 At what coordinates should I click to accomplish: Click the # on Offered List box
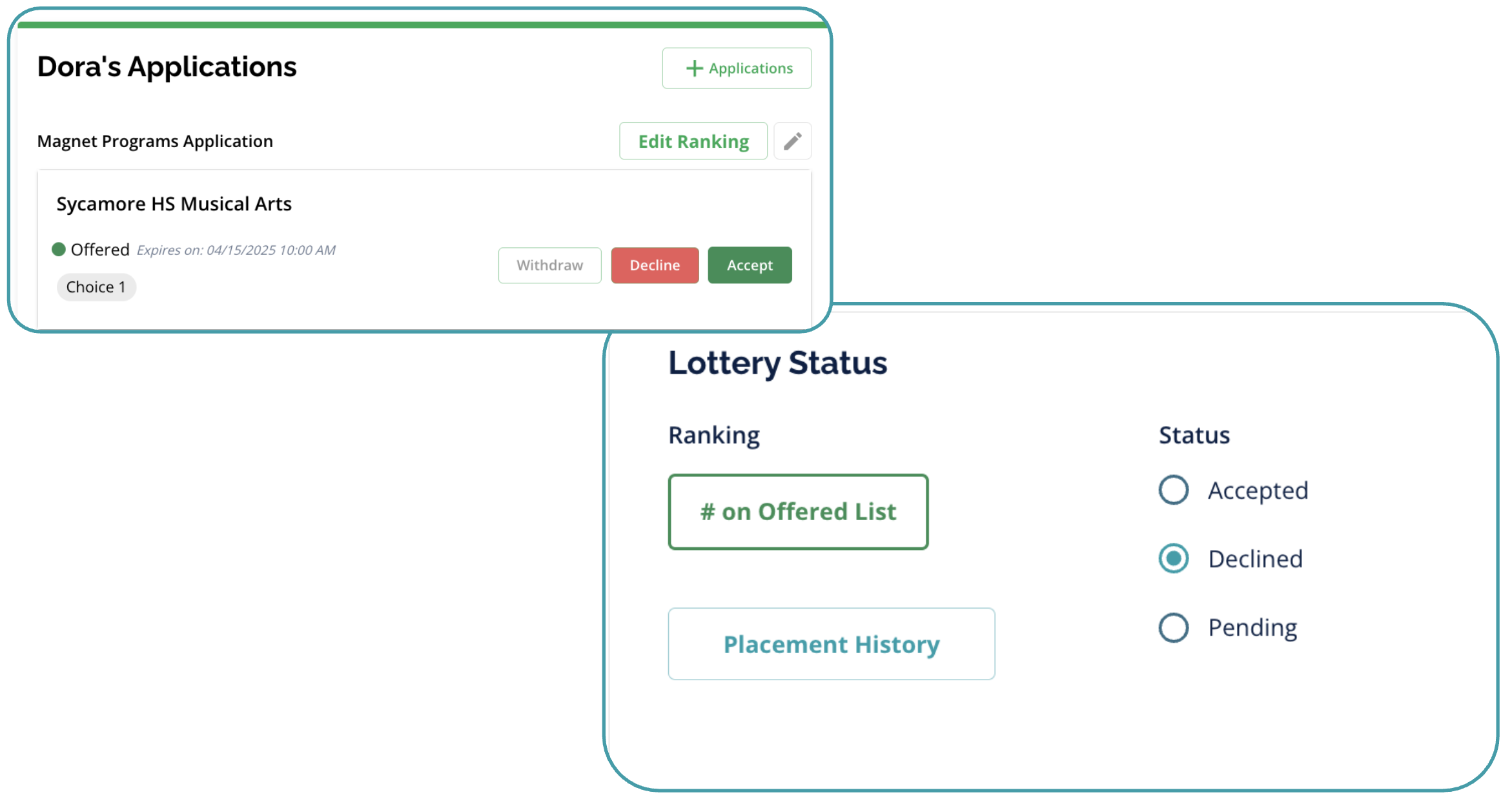798,512
